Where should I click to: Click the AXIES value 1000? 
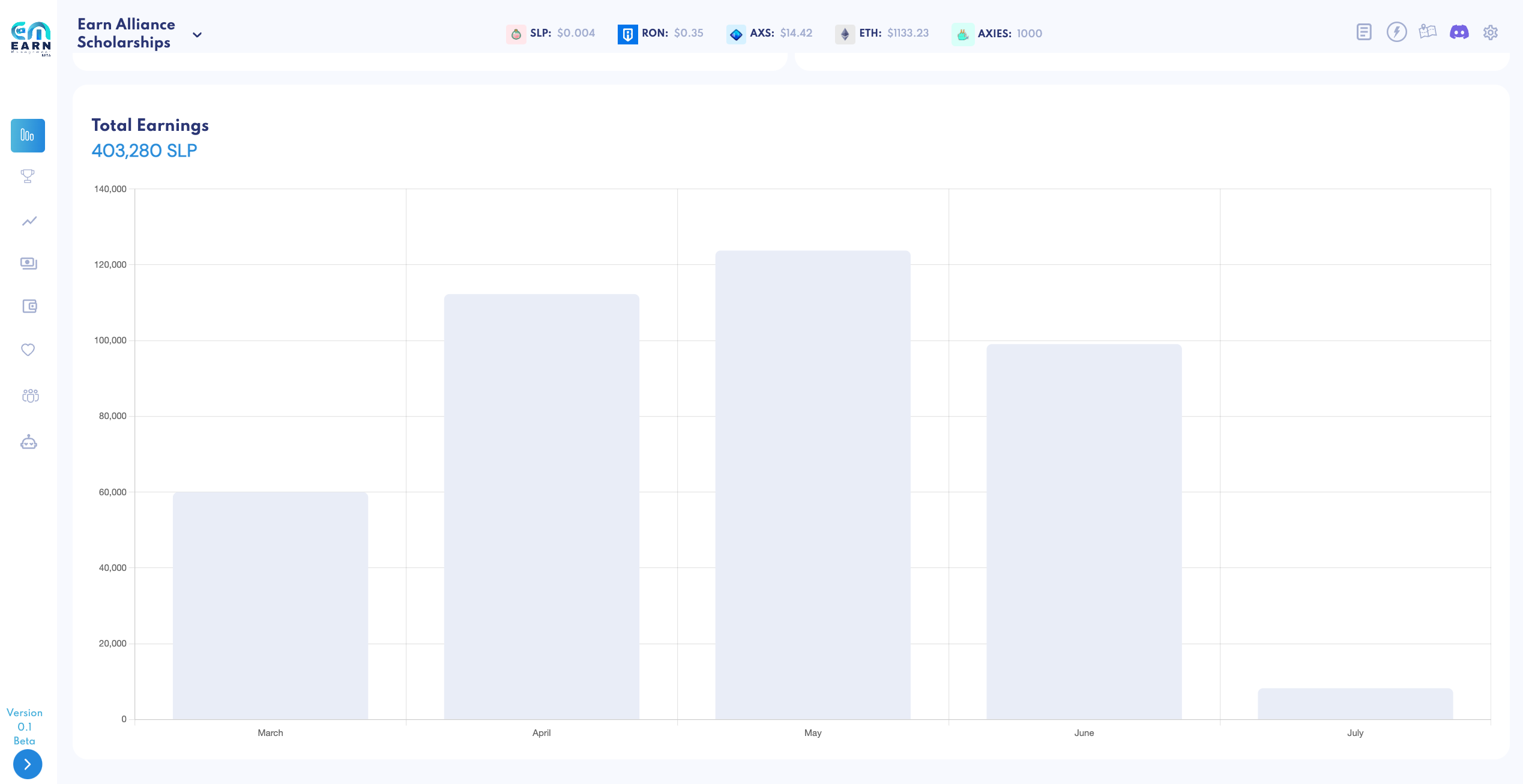tap(1029, 34)
